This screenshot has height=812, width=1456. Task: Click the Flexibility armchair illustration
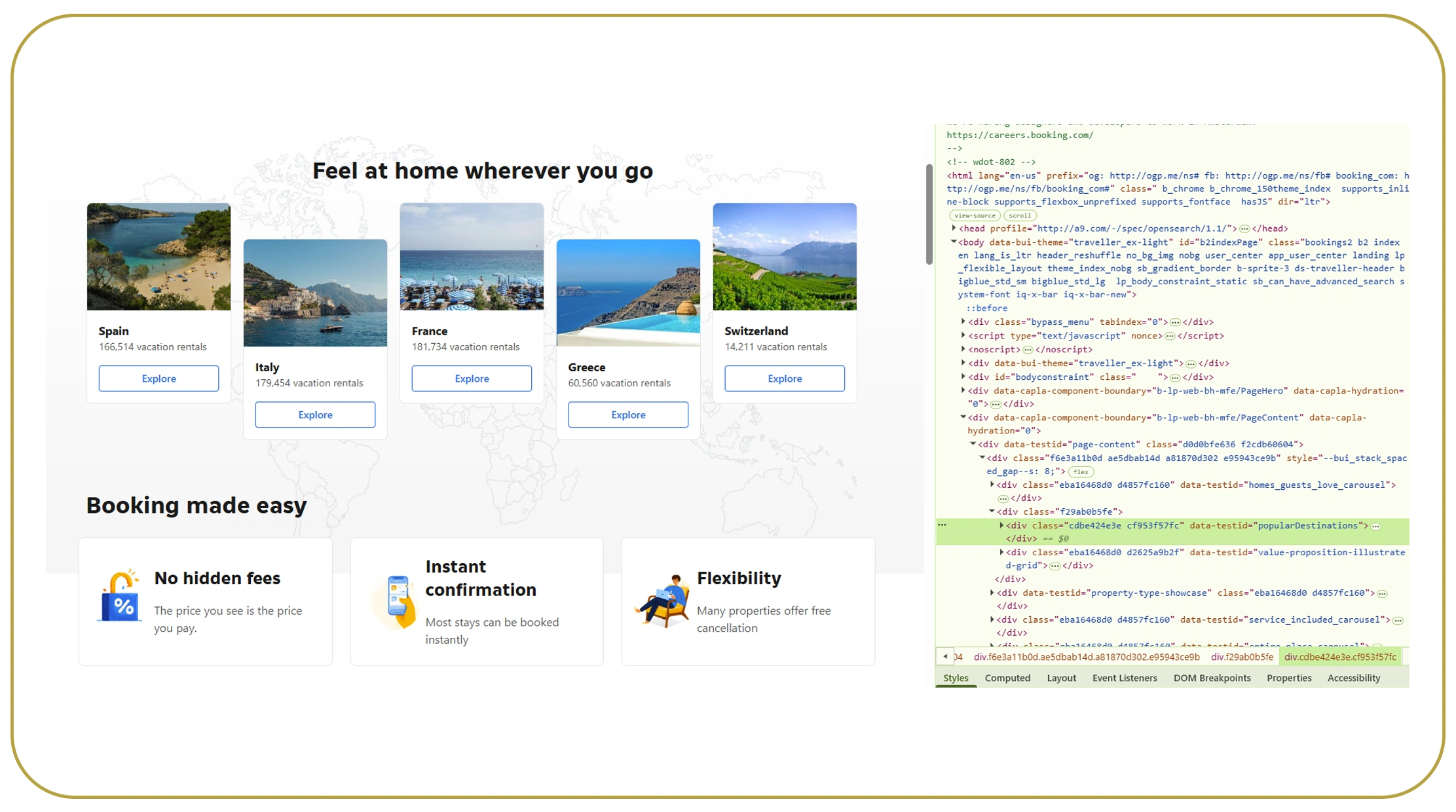663,600
